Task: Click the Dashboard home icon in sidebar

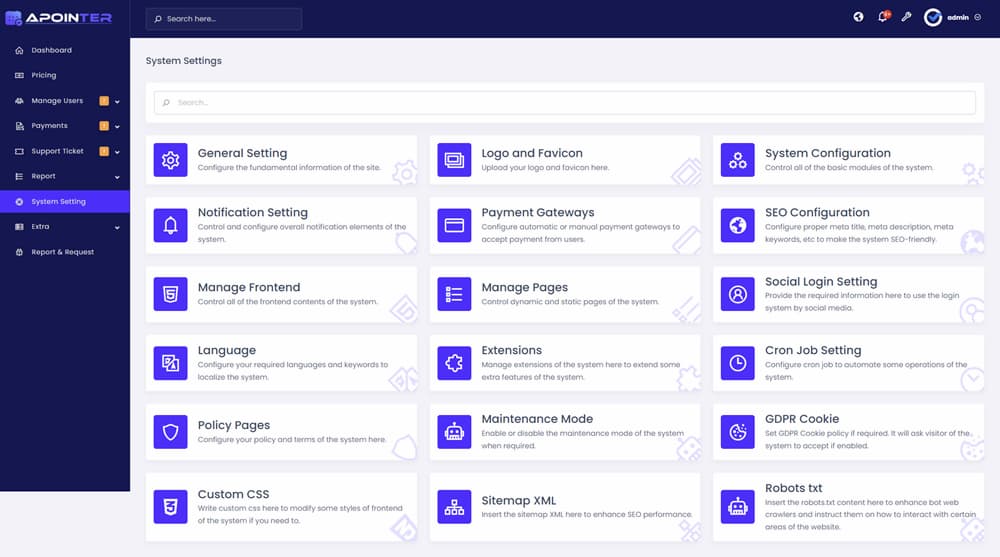Action: click(19, 50)
